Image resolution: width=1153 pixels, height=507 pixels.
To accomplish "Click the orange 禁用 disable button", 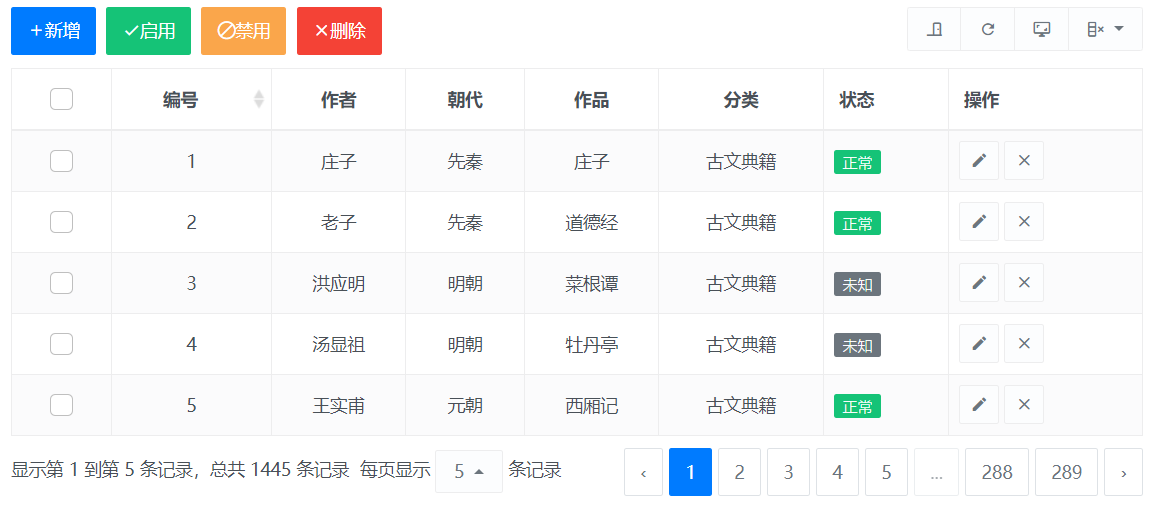I will [x=243, y=31].
